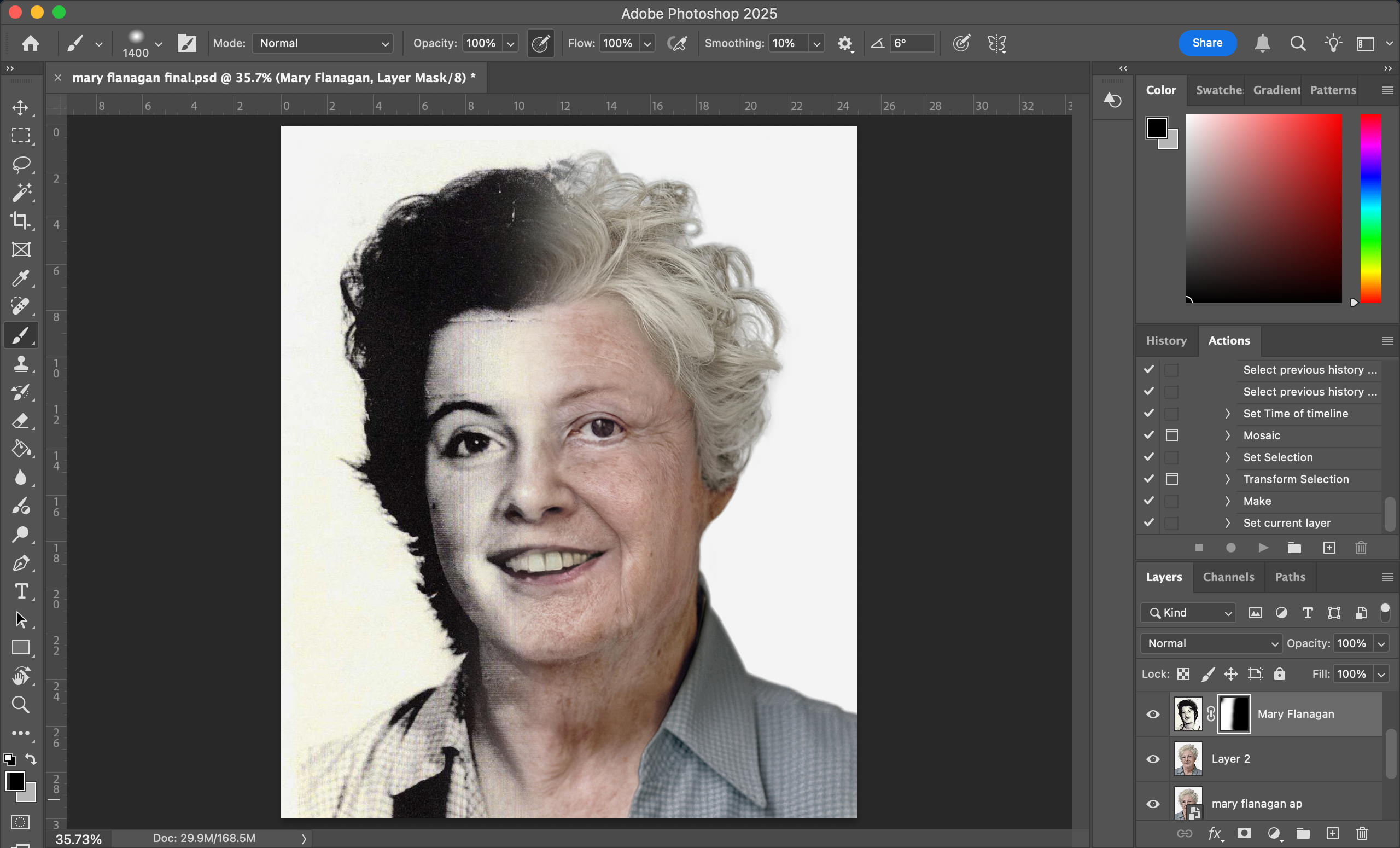Click the Share button
Screen dimensions: 1400x848
pyautogui.click(x=1207, y=43)
